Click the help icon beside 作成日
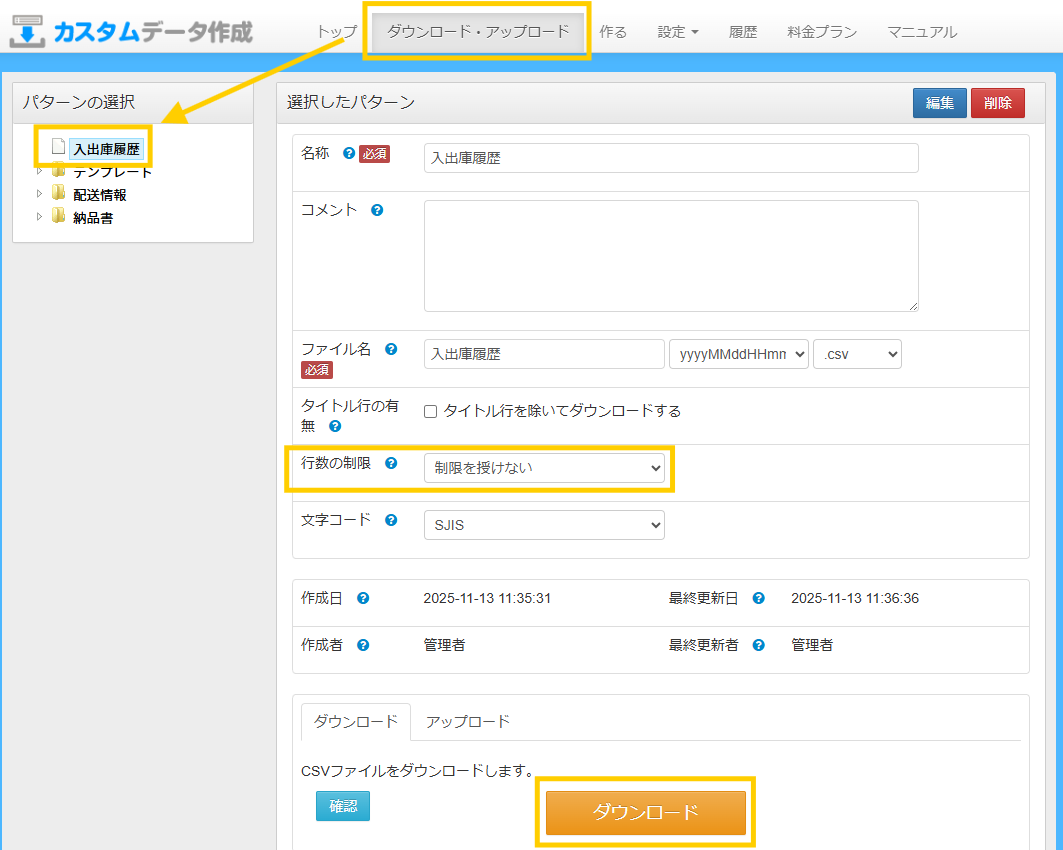 point(363,598)
